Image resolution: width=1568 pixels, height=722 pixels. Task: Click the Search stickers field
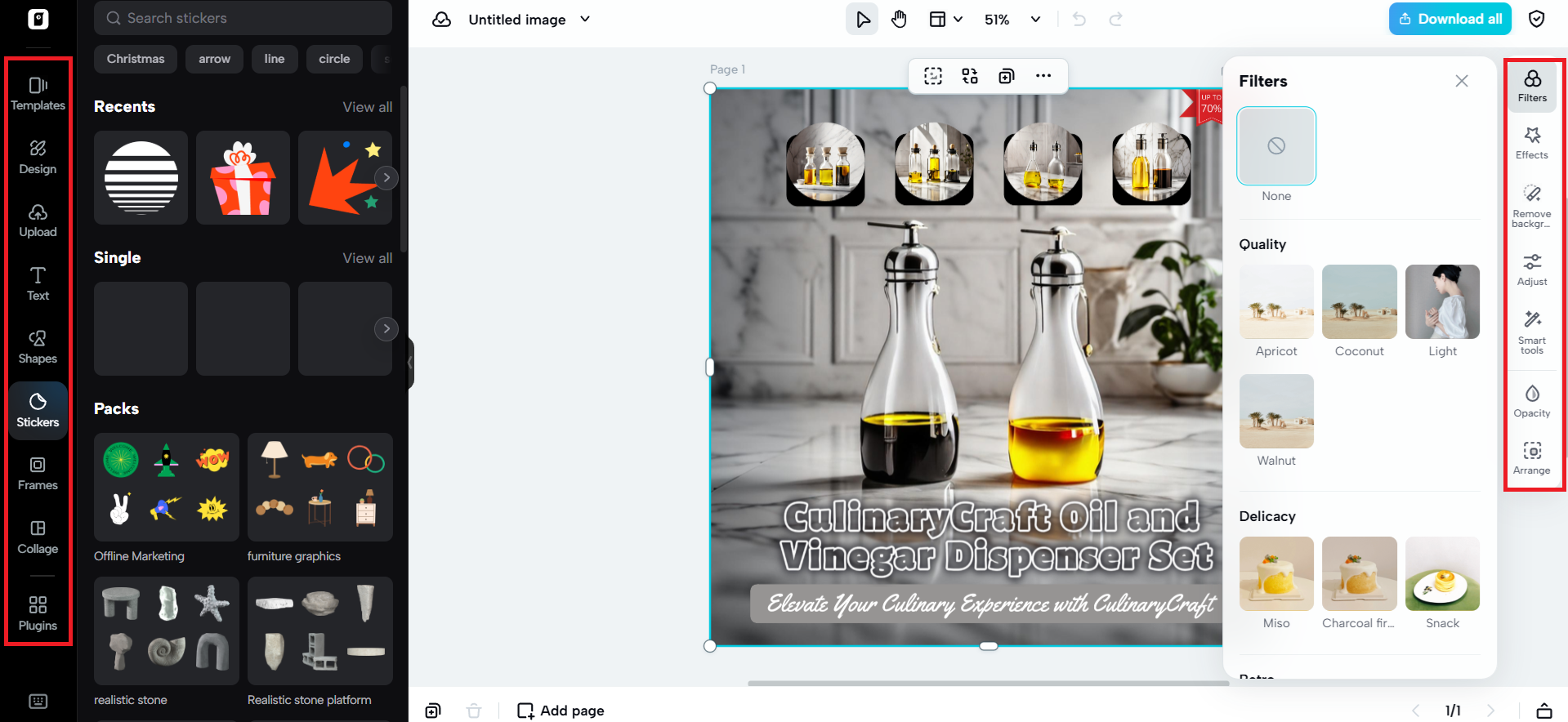(x=243, y=18)
